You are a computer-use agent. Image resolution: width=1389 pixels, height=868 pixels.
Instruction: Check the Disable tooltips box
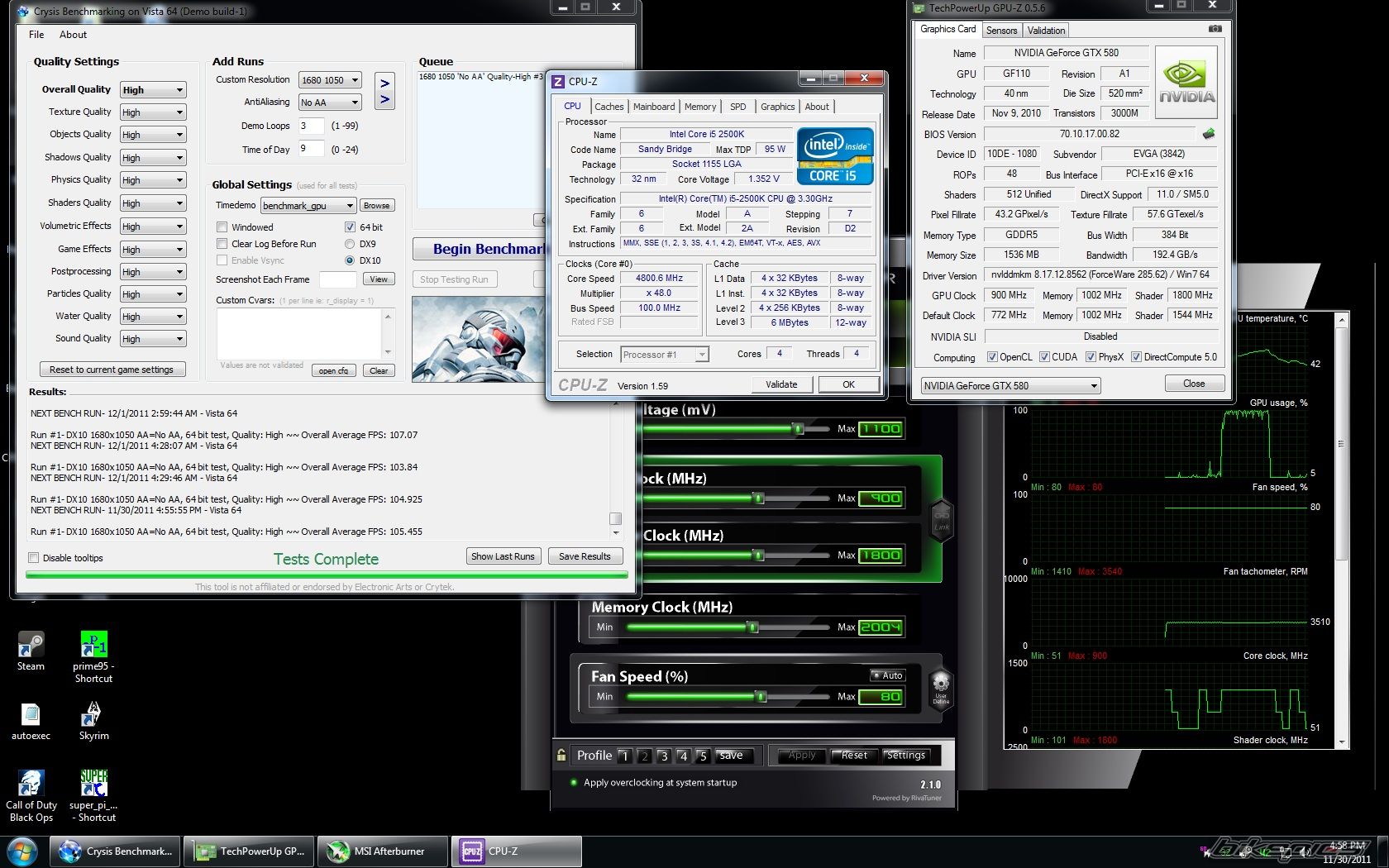[x=34, y=558]
